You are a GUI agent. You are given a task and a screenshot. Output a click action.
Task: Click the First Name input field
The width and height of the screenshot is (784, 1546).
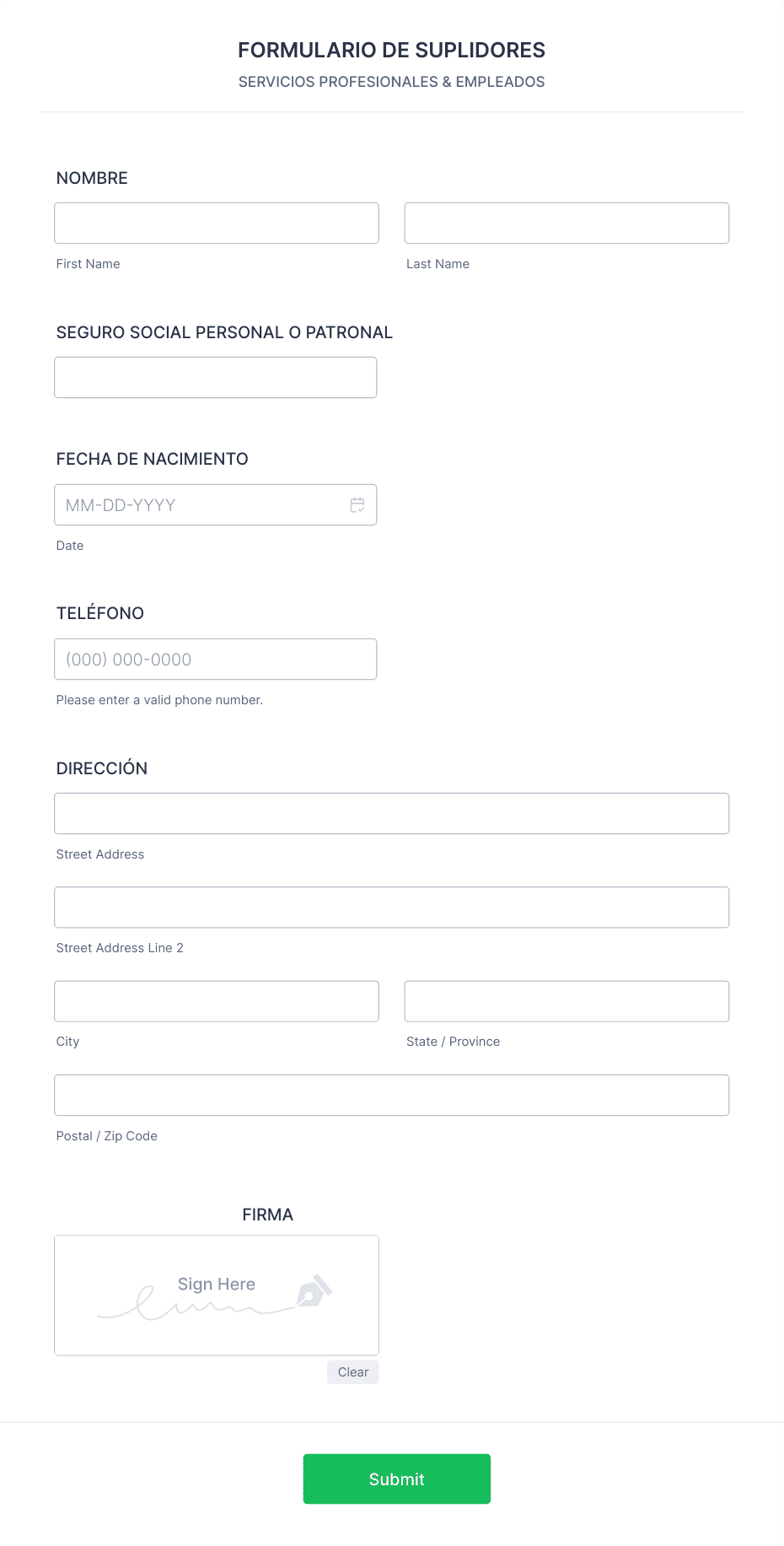click(x=217, y=224)
